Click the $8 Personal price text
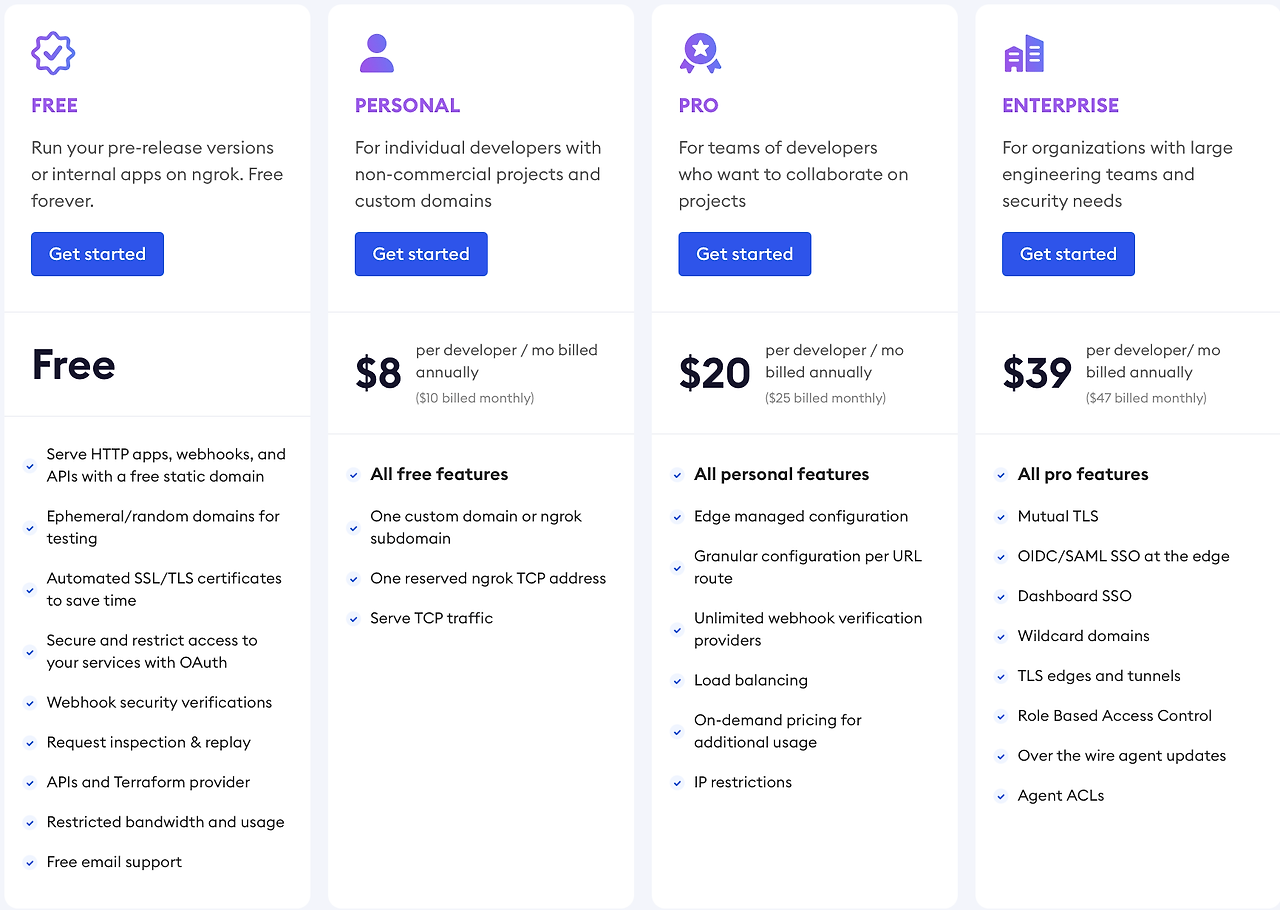 [378, 373]
